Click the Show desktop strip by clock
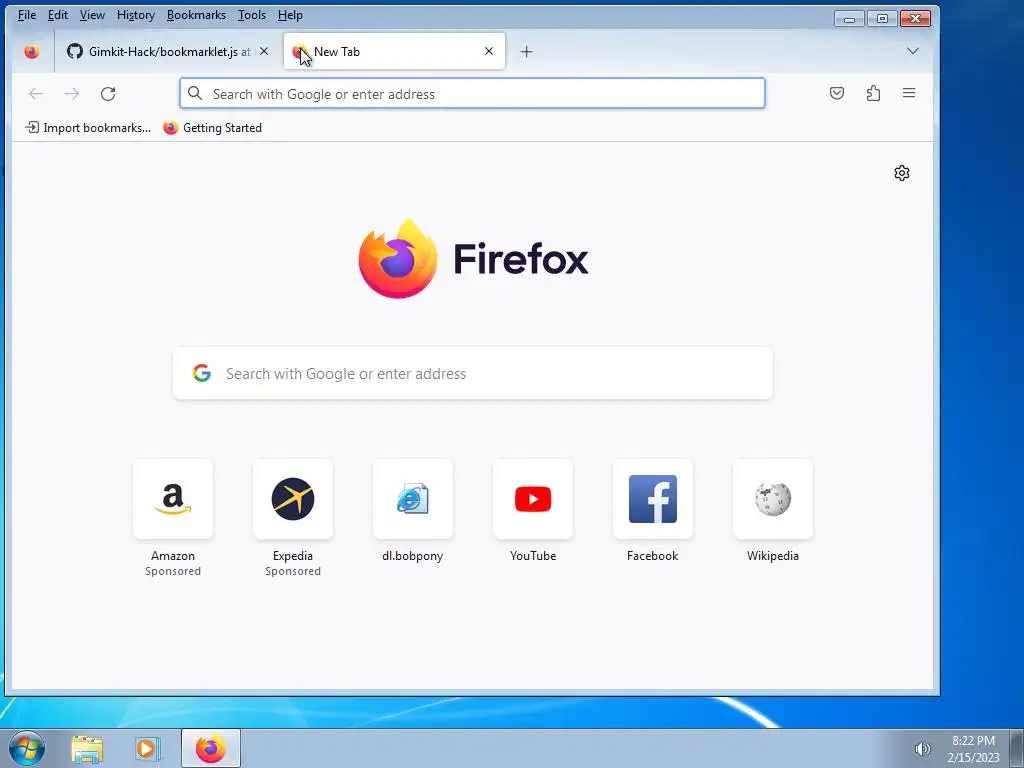 pos(1016,749)
